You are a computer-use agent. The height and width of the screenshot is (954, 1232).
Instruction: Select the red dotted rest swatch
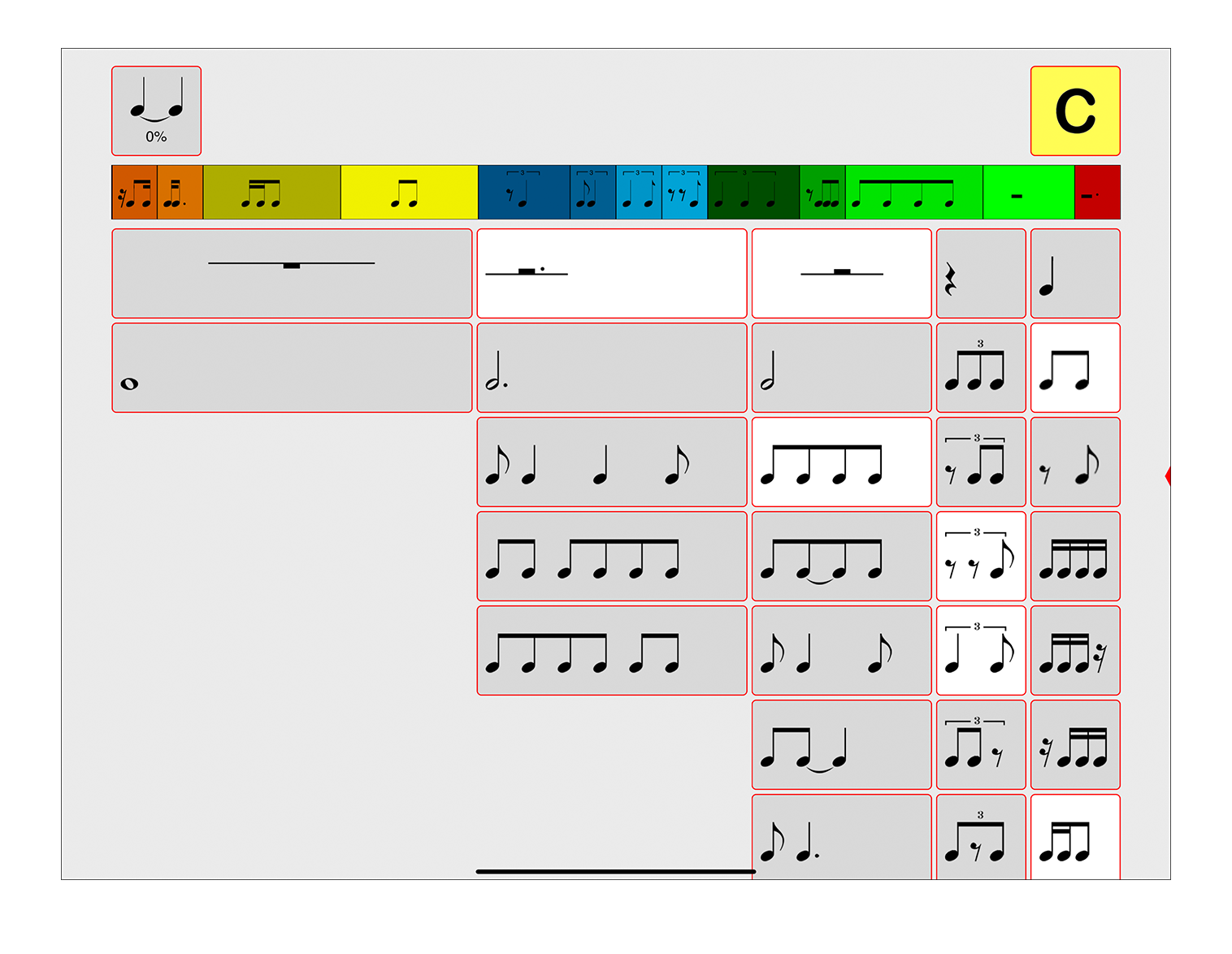tap(1098, 193)
